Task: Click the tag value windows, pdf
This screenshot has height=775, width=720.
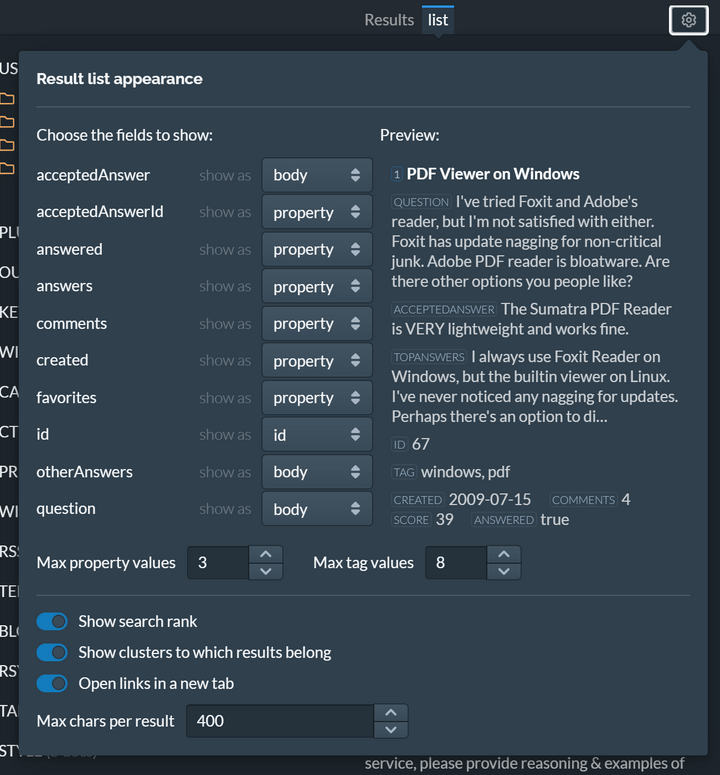Action: click(465, 472)
